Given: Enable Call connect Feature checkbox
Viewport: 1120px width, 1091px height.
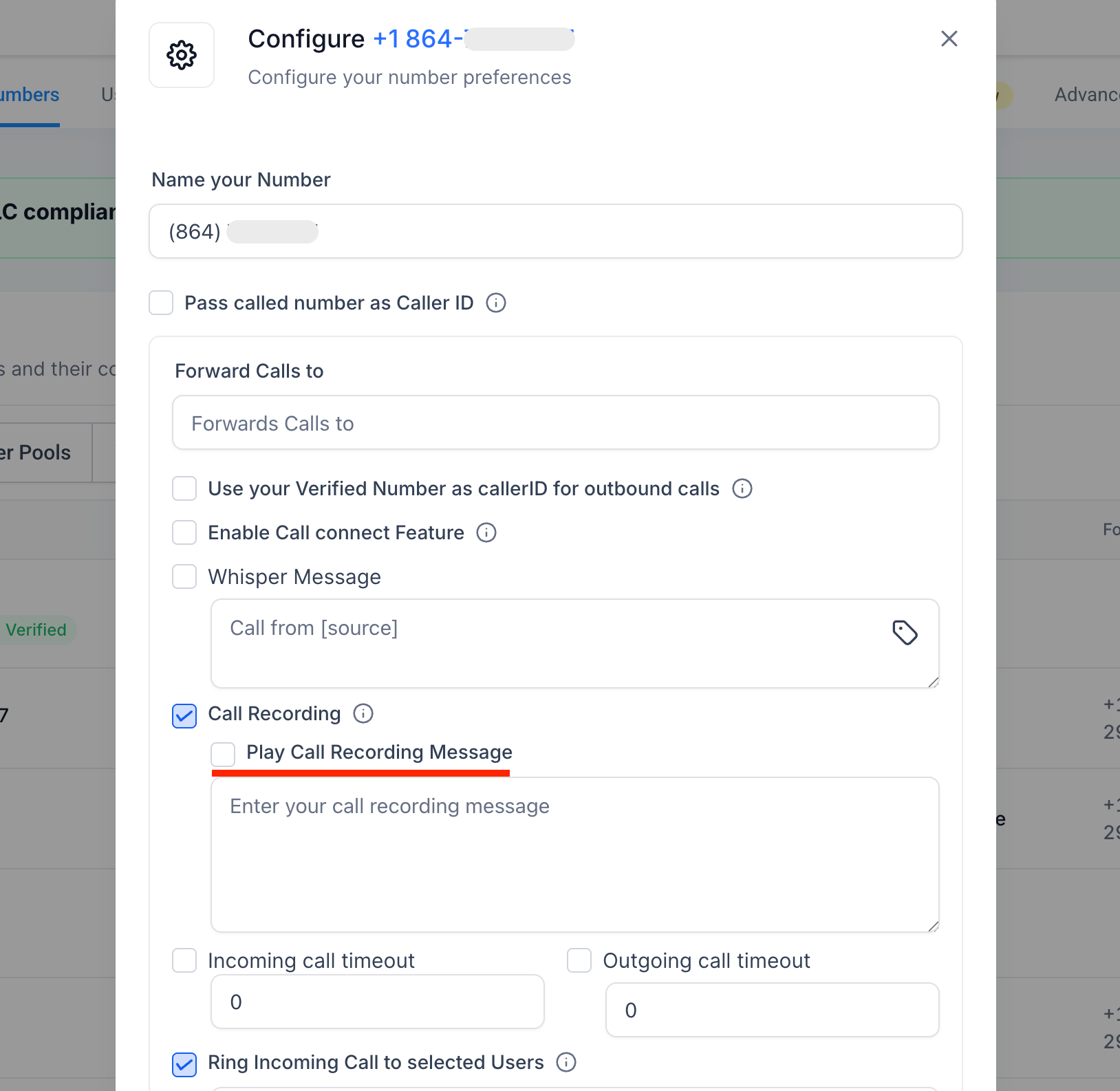Looking at the screenshot, I should [184, 532].
